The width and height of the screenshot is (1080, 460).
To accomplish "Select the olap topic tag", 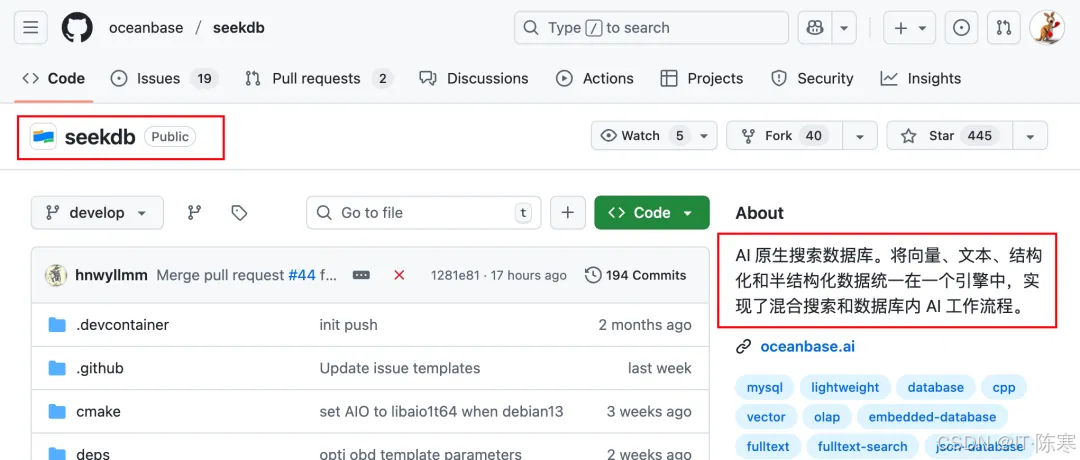I will (827, 417).
